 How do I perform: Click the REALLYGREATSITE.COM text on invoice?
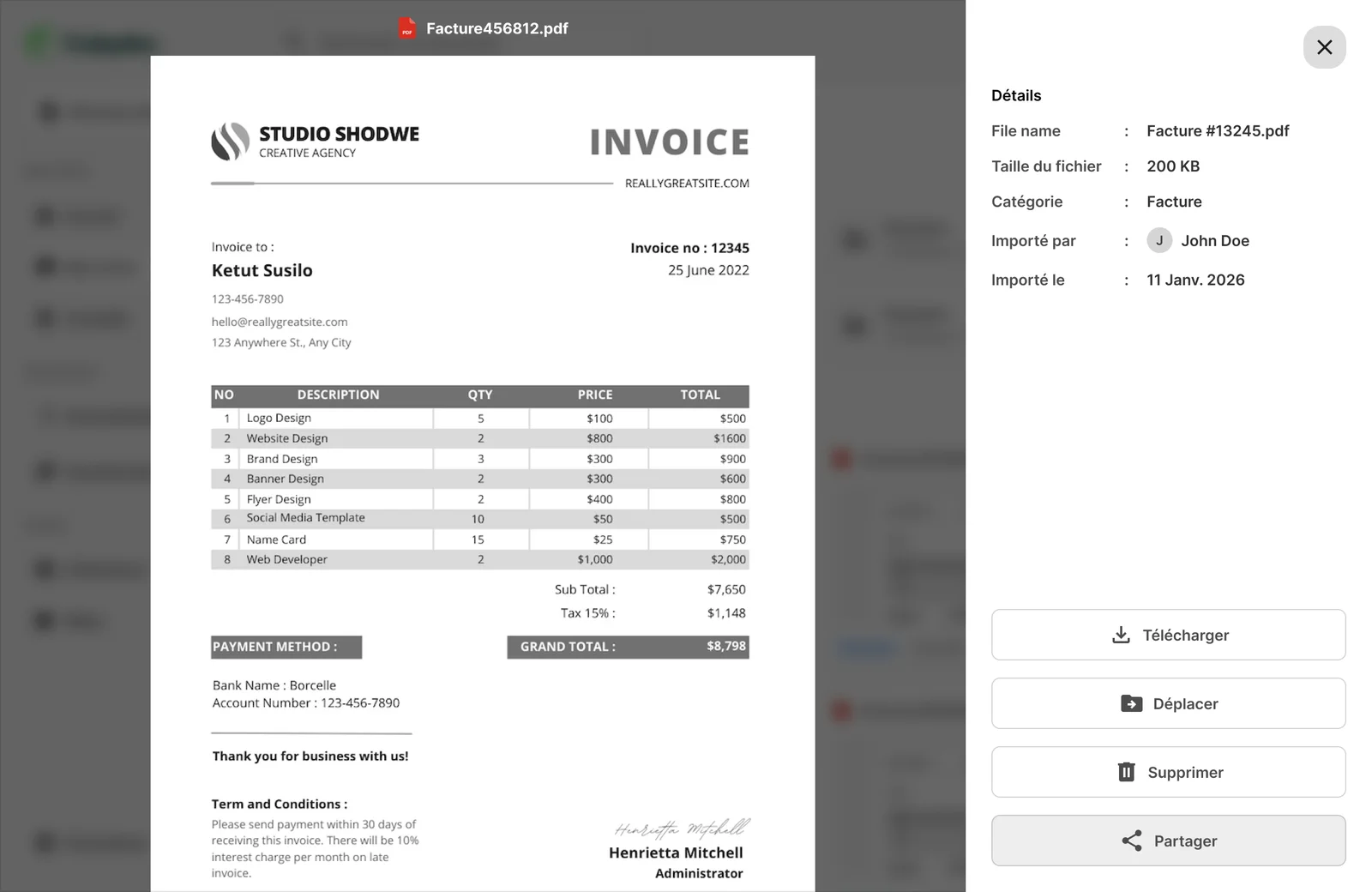tap(687, 184)
